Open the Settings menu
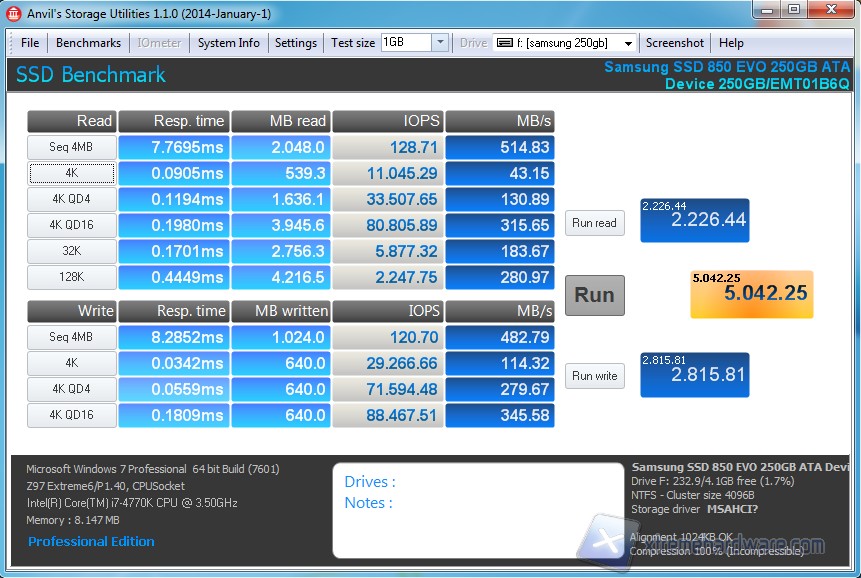The height and width of the screenshot is (578, 861). (x=296, y=43)
